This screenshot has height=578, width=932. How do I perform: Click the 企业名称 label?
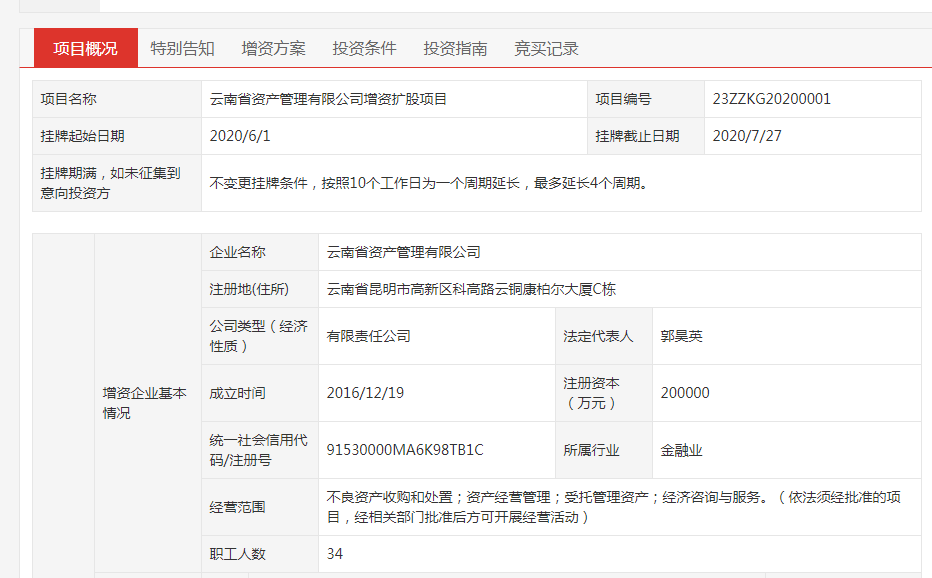[x=238, y=252]
